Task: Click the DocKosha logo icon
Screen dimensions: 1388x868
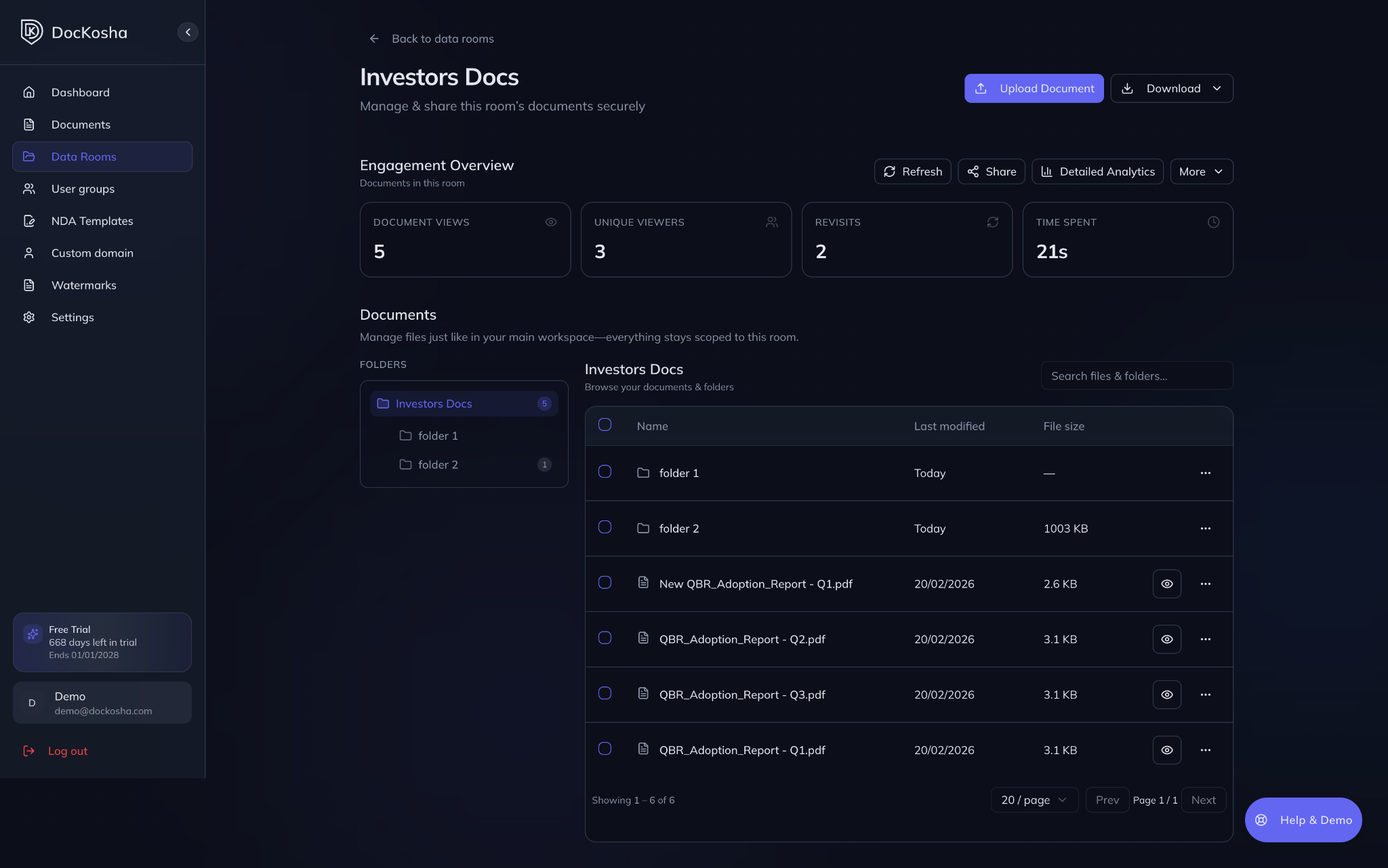Action: point(32,32)
